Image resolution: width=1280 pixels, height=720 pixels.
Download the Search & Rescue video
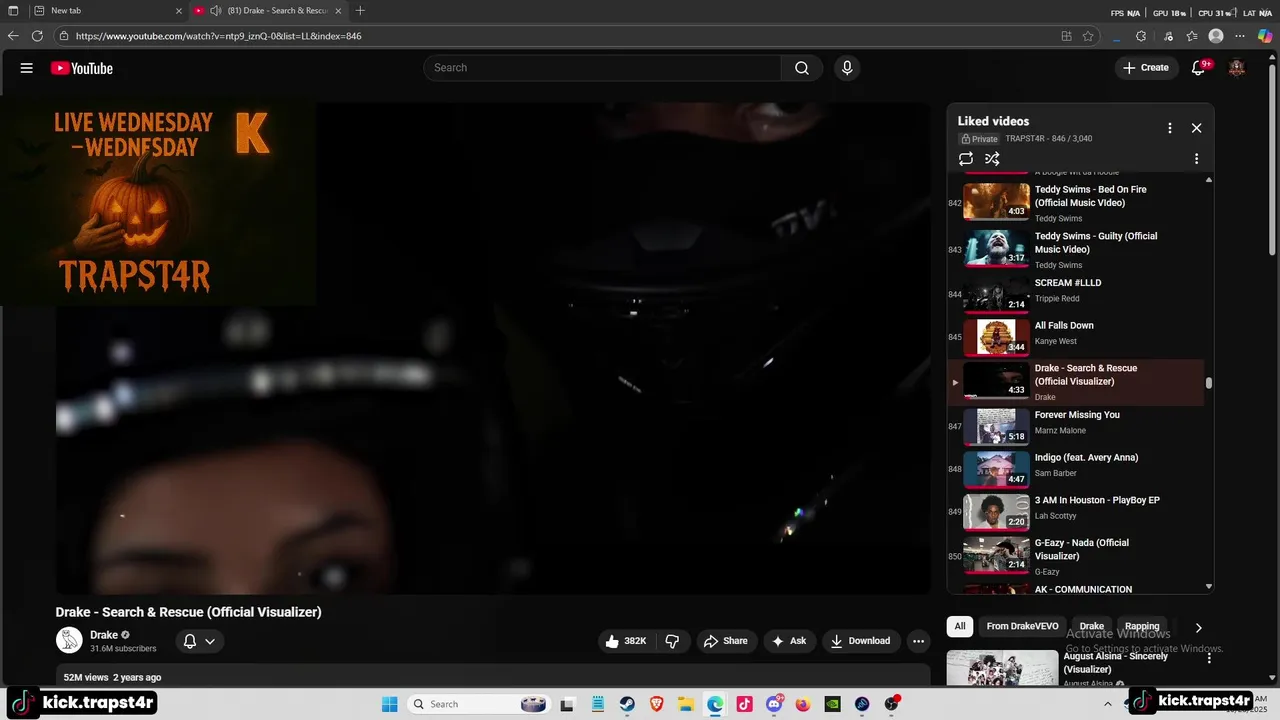click(x=860, y=641)
